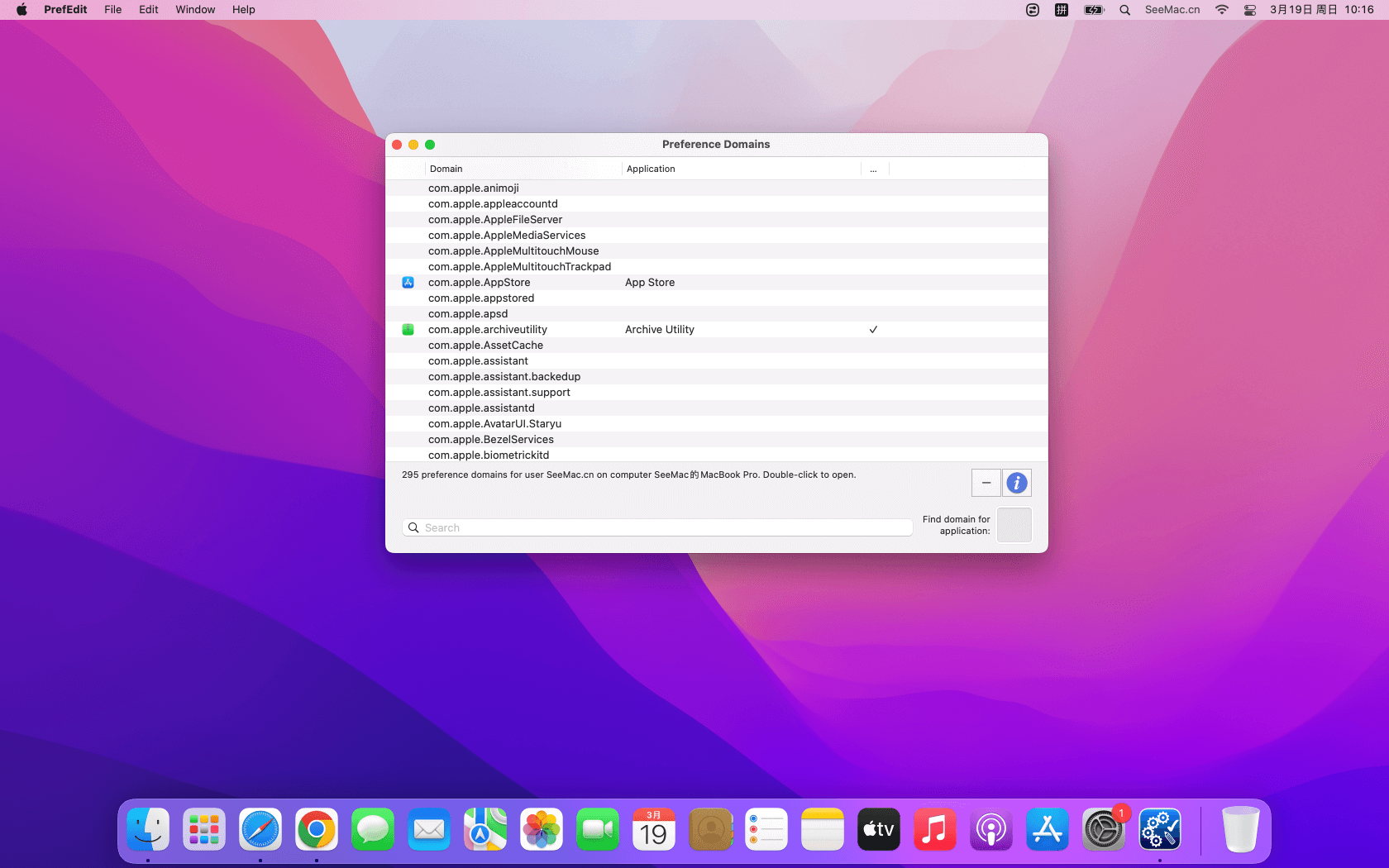Click the blue info button
The image size is (1389, 868).
coord(1017,483)
